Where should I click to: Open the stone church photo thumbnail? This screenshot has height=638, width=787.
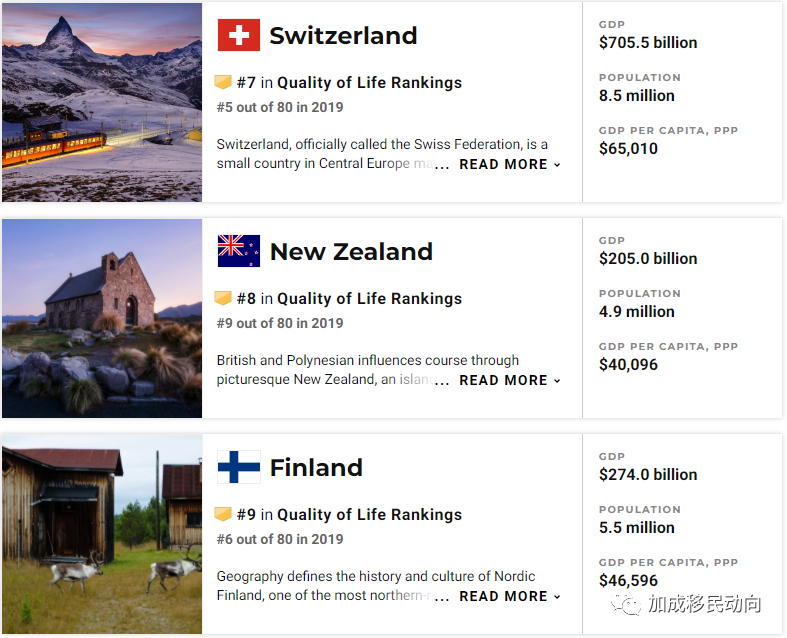102,318
